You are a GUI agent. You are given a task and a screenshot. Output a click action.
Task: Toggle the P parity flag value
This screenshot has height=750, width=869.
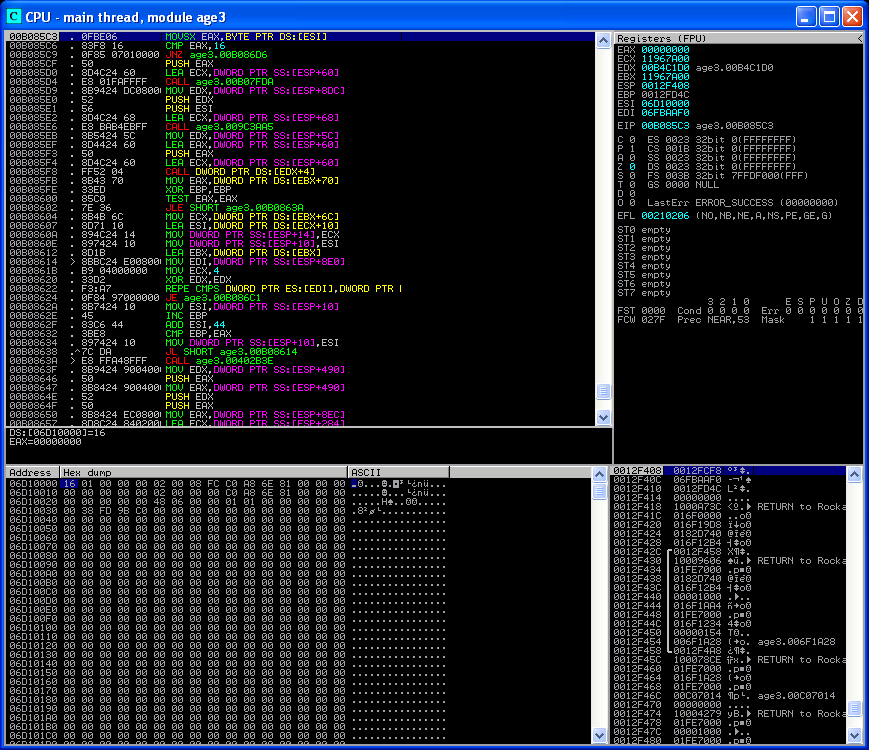pos(632,149)
